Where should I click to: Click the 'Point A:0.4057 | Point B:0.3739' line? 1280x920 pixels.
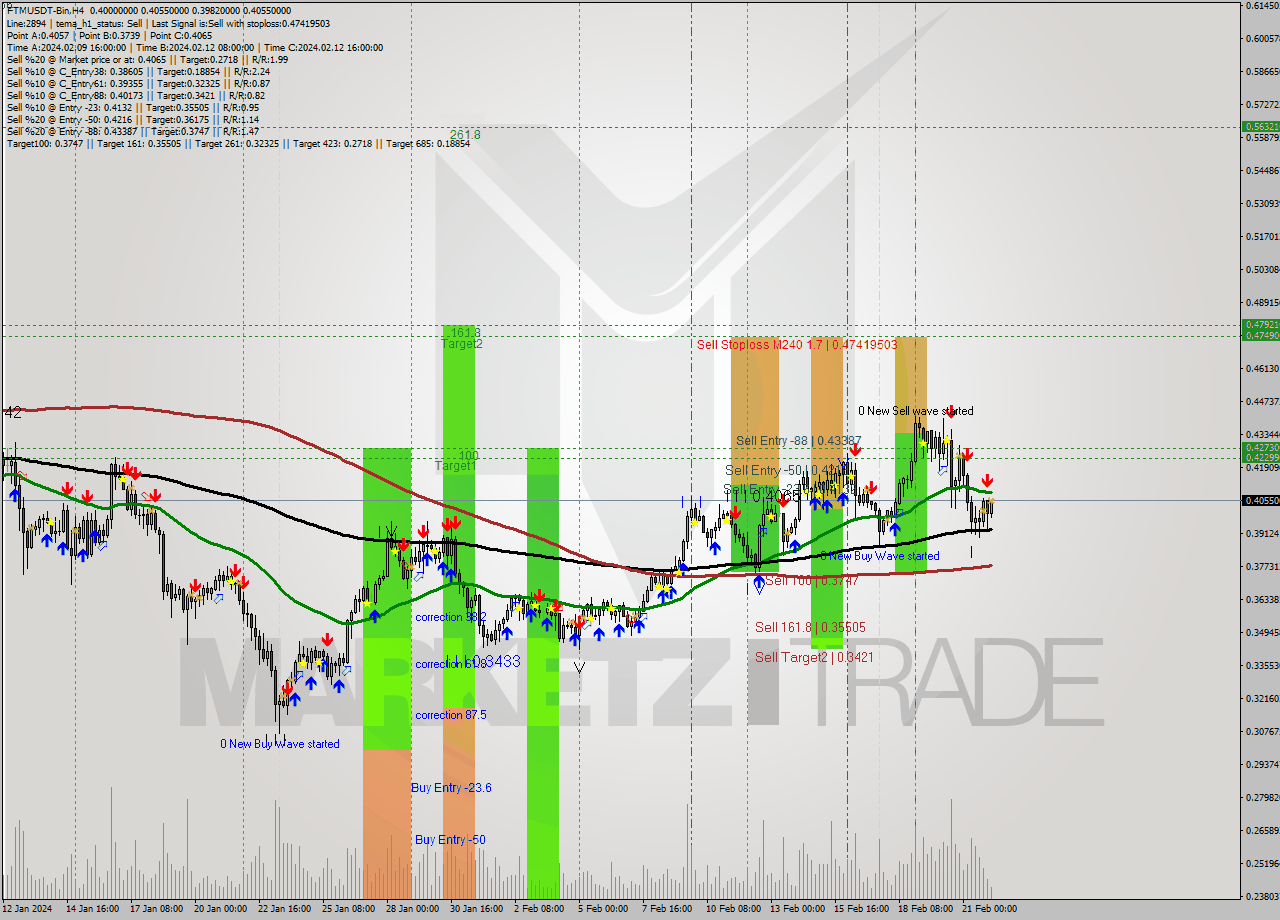[109, 35]
